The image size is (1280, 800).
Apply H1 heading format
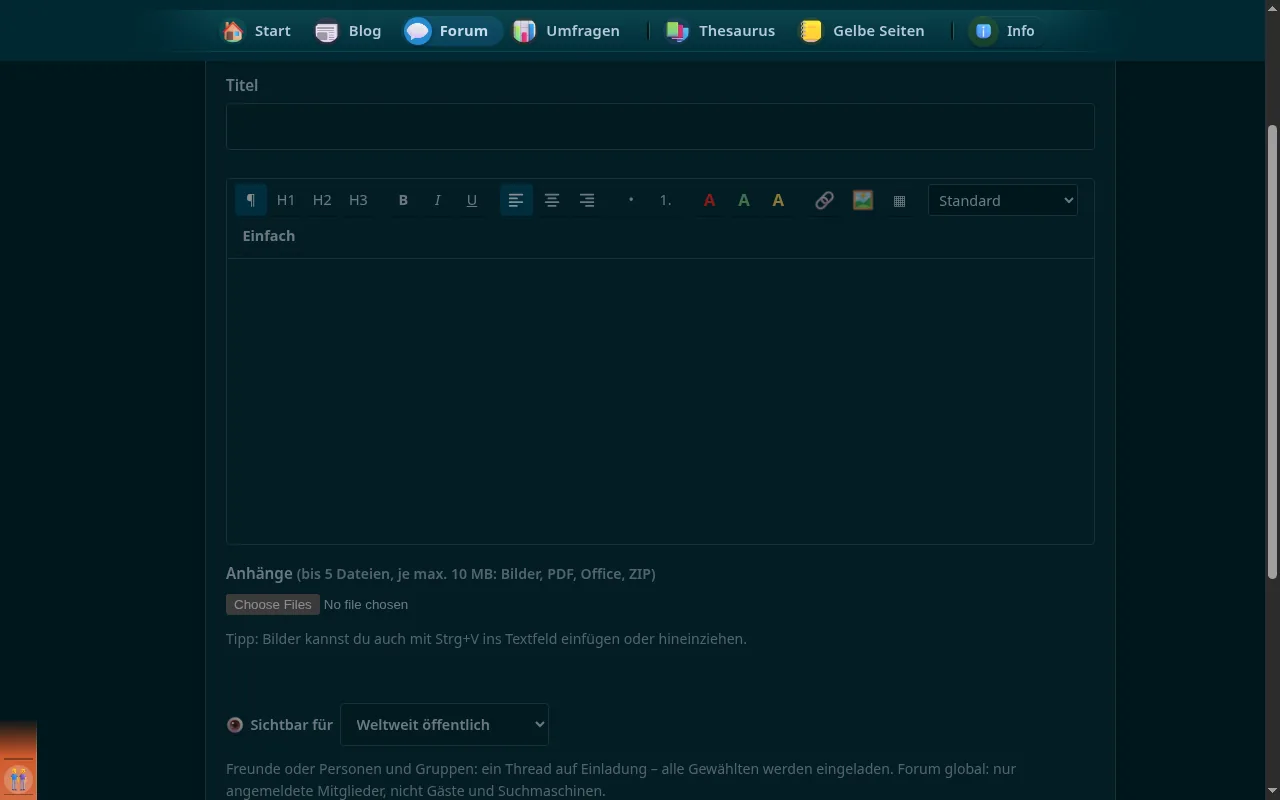(286, 200)
